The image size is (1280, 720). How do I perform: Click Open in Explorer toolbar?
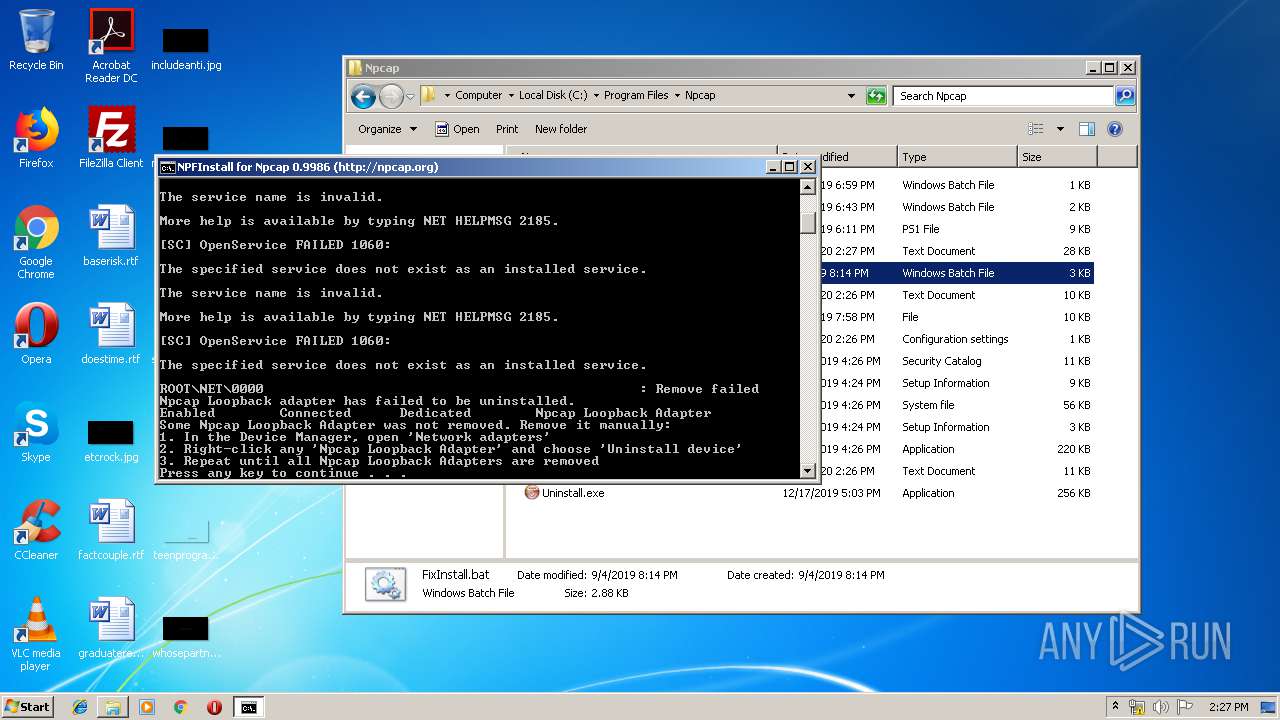click(457, 129)
